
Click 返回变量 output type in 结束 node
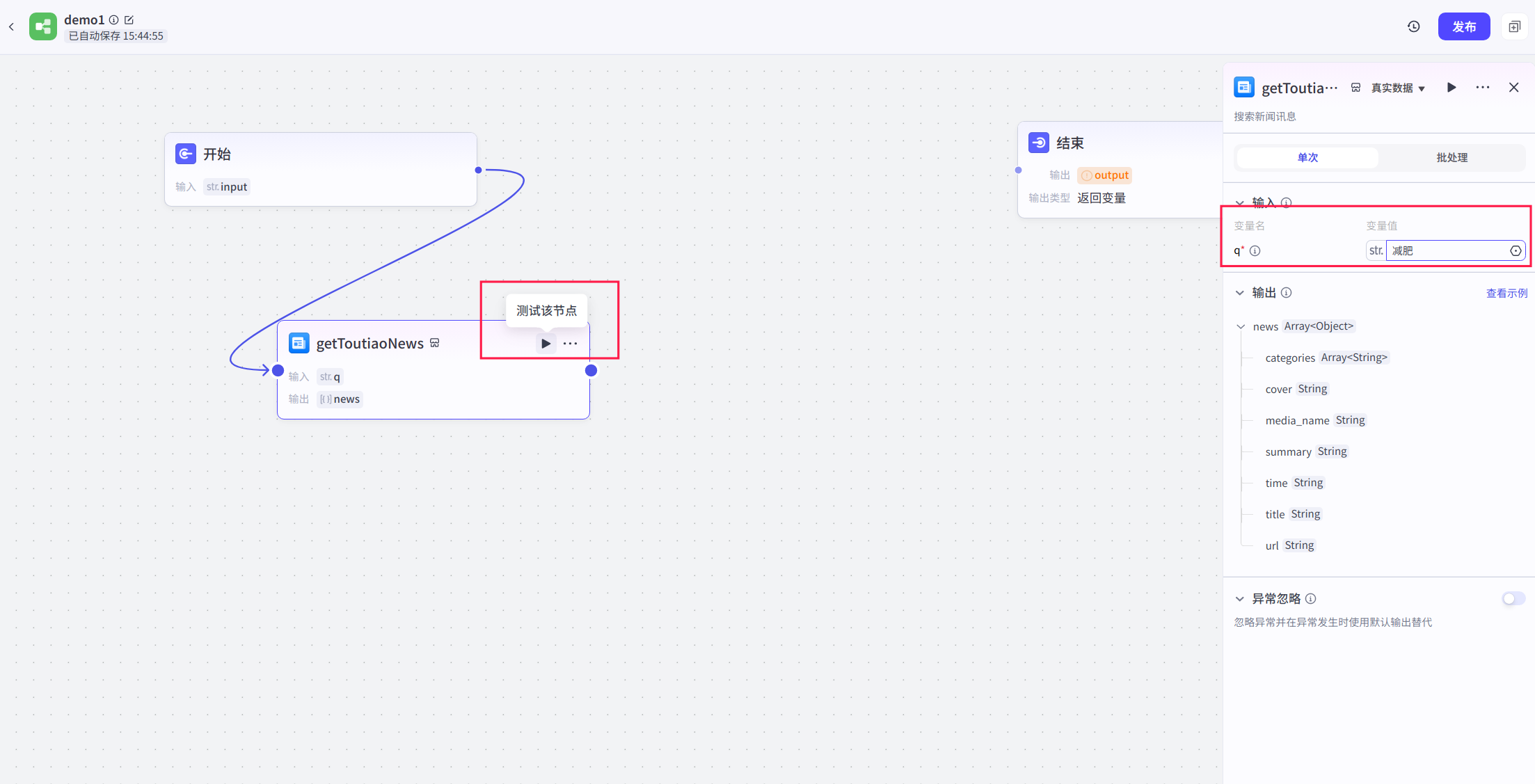tap(1101, 198)
